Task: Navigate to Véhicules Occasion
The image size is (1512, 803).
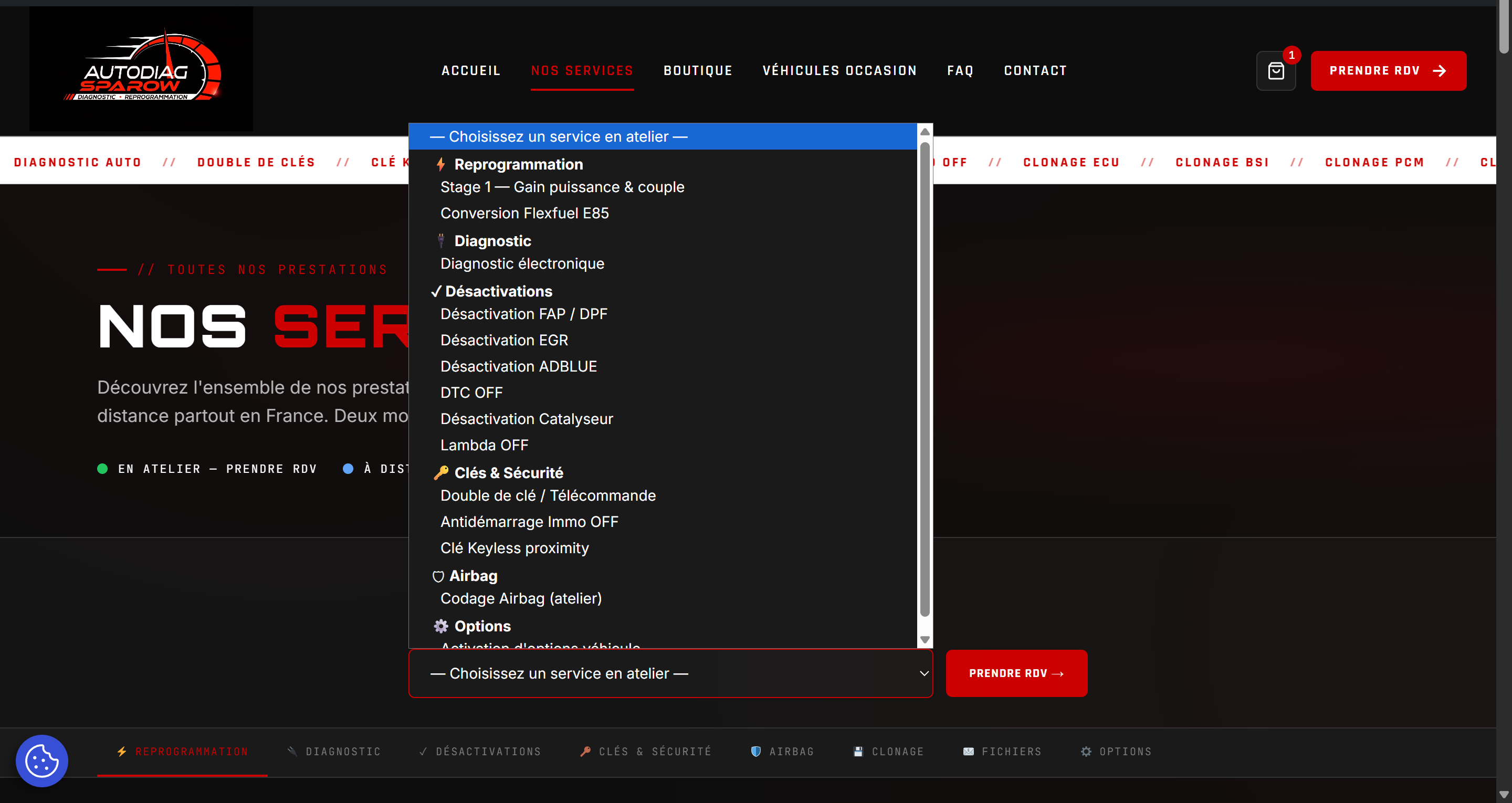Action: [839, 71]
